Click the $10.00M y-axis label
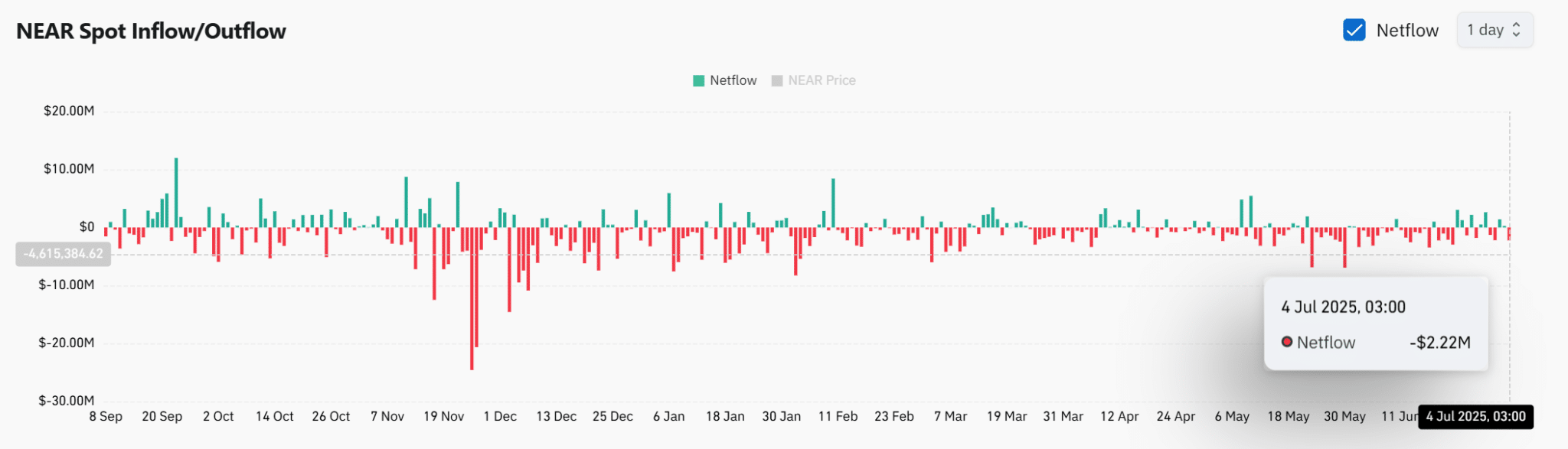The height and width of the screenshot is (449, 1568). coord(69,169)
